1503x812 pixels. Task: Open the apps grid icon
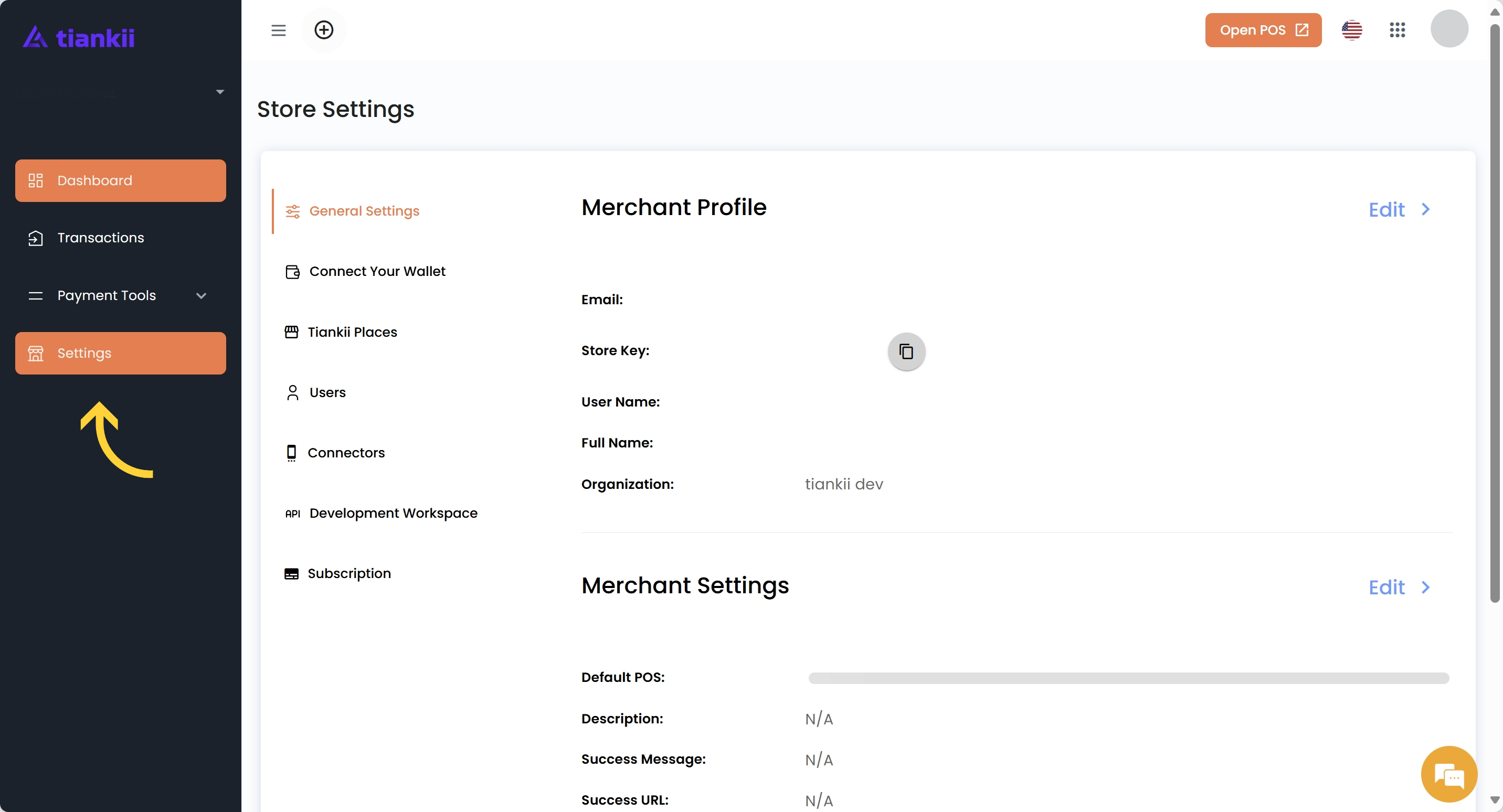pos(1397,30)
